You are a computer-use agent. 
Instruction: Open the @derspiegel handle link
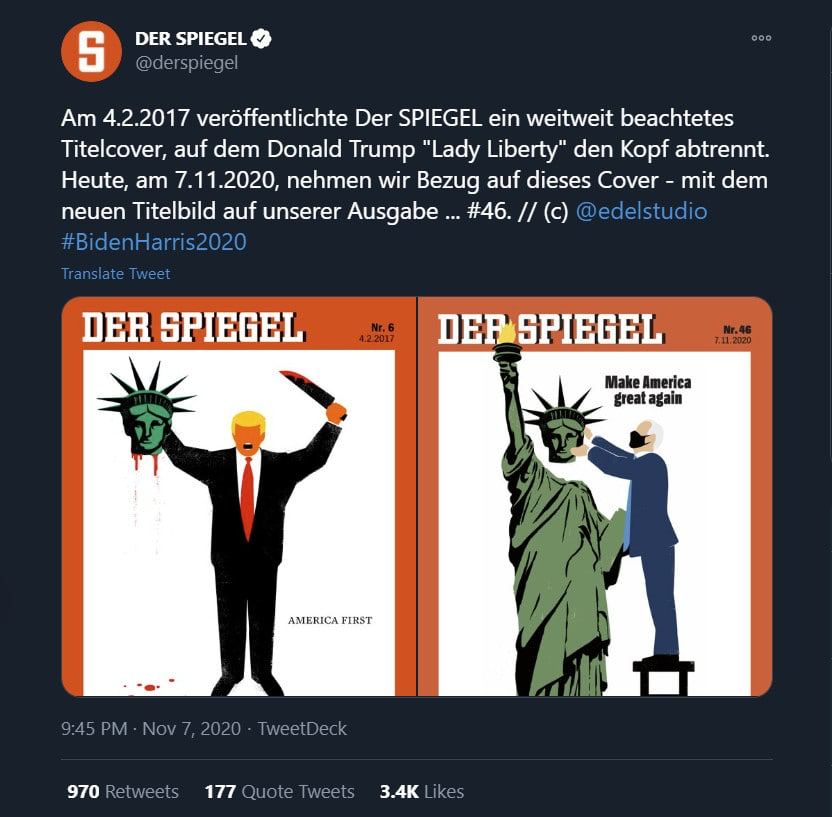point(187,63)
